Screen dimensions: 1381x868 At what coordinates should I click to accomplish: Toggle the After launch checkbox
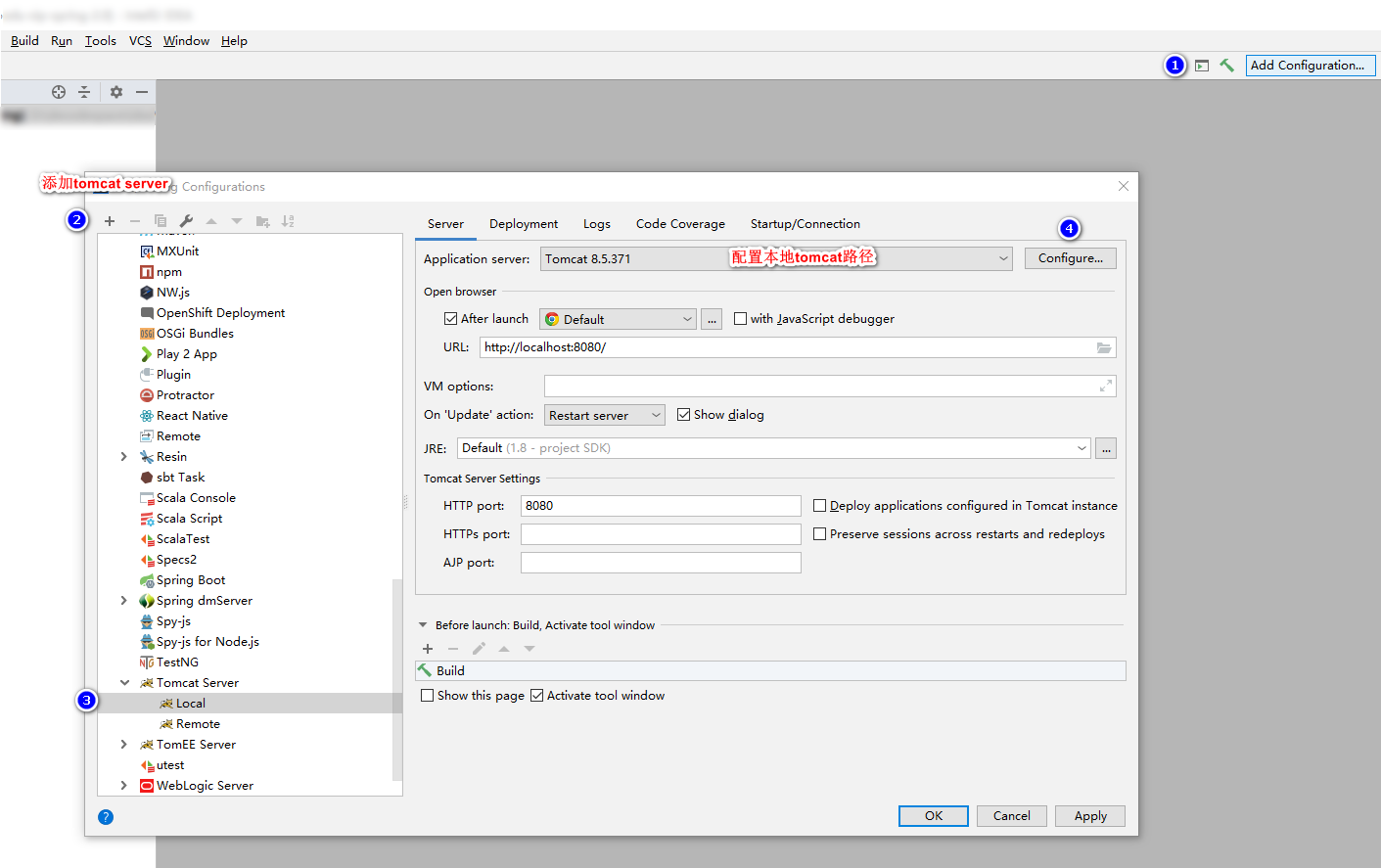[451, 319]
